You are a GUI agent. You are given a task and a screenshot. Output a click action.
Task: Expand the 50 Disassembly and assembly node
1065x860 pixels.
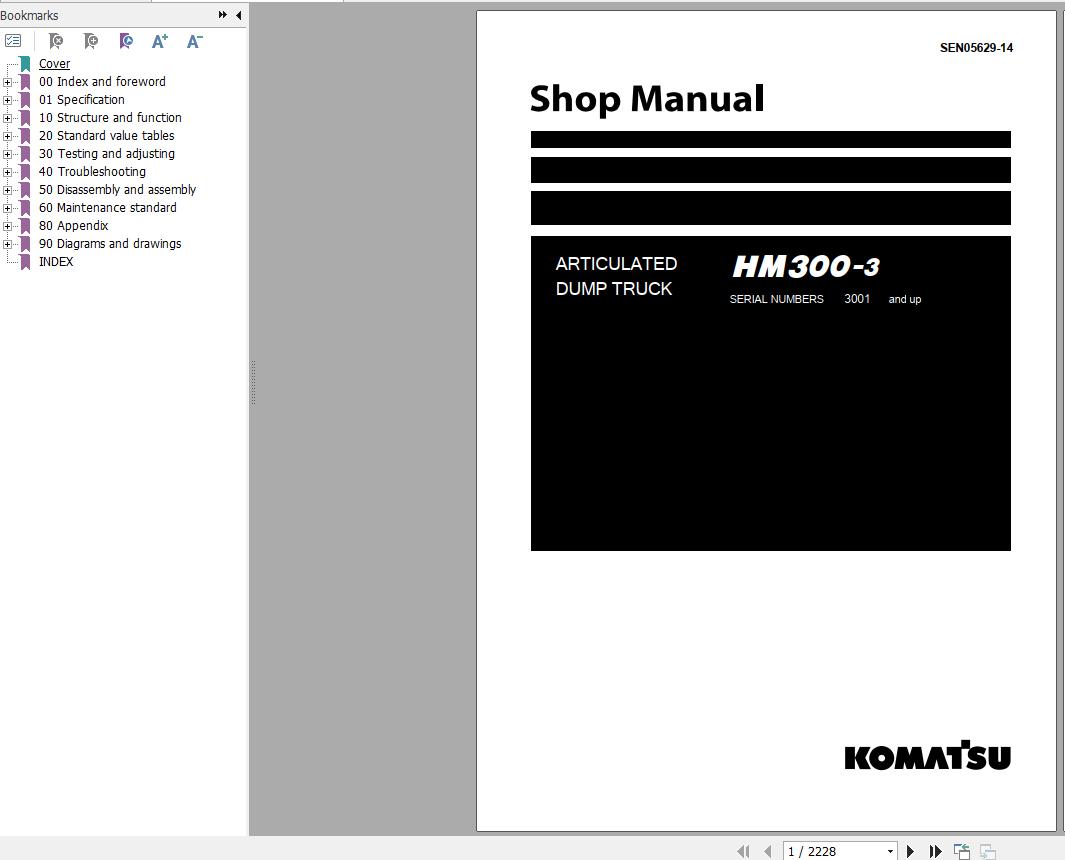pos(7,190)
